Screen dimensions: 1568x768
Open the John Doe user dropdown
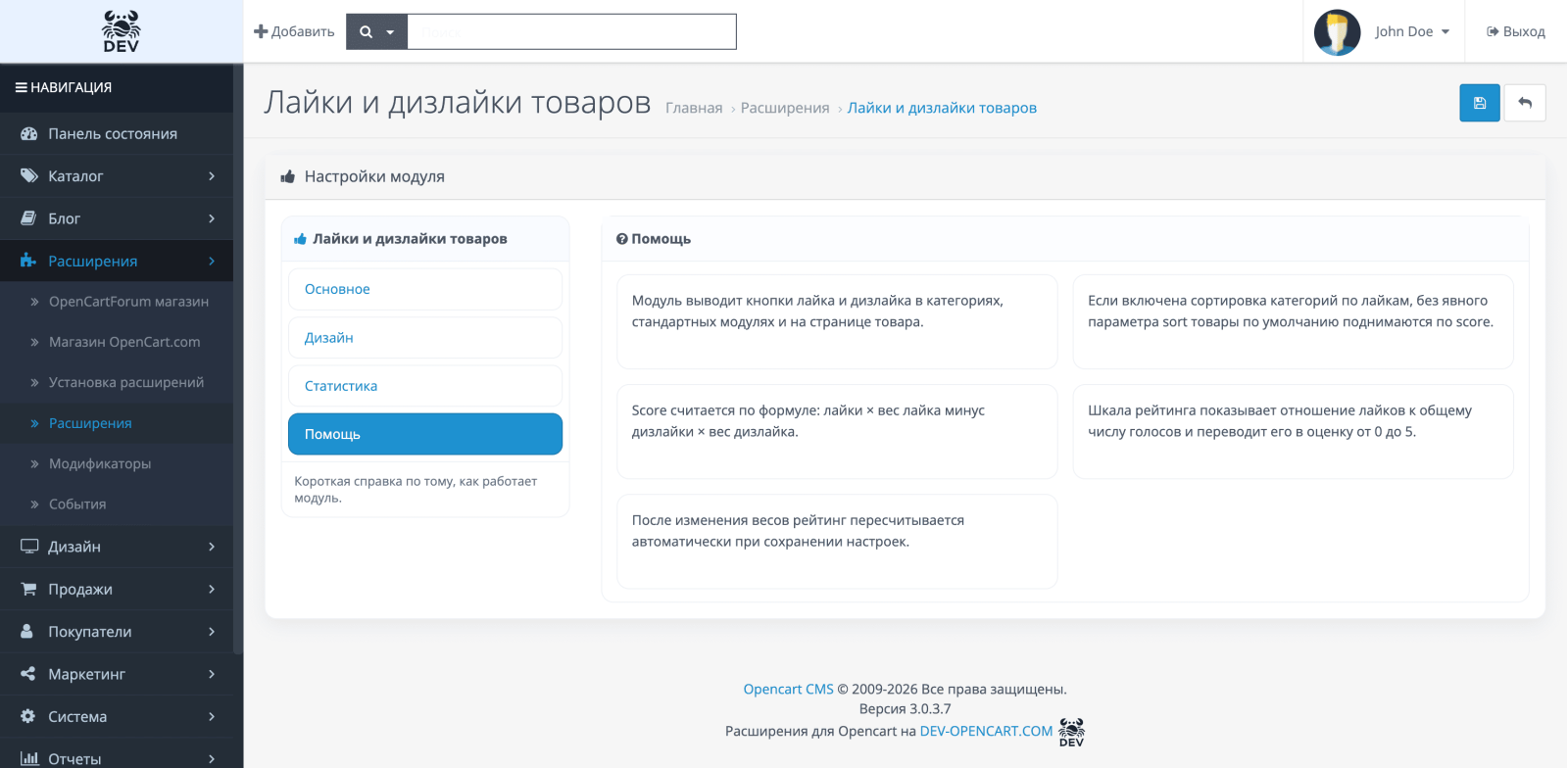(1411, 31)
